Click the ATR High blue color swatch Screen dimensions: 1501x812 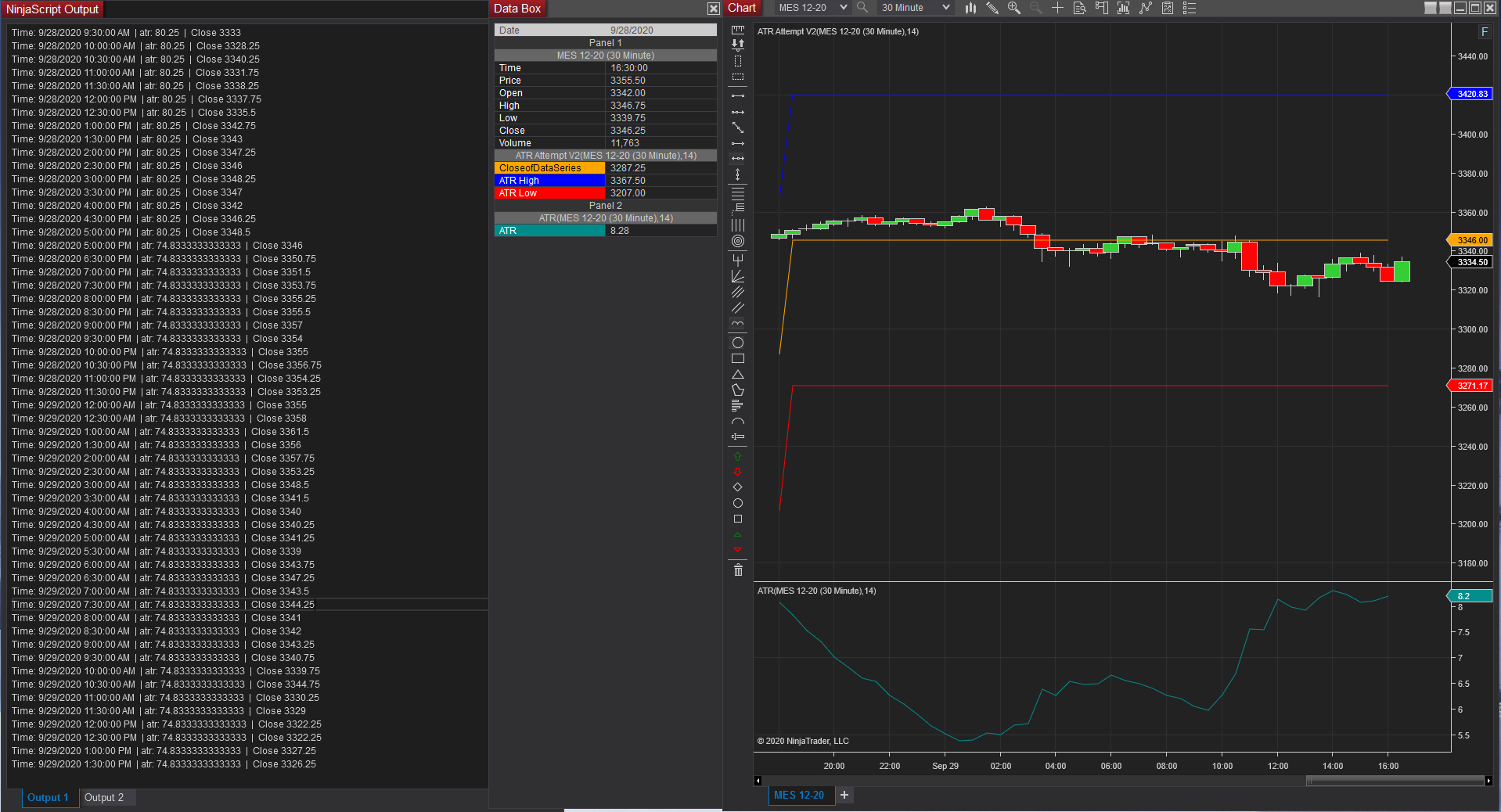(x=550, y=181)
